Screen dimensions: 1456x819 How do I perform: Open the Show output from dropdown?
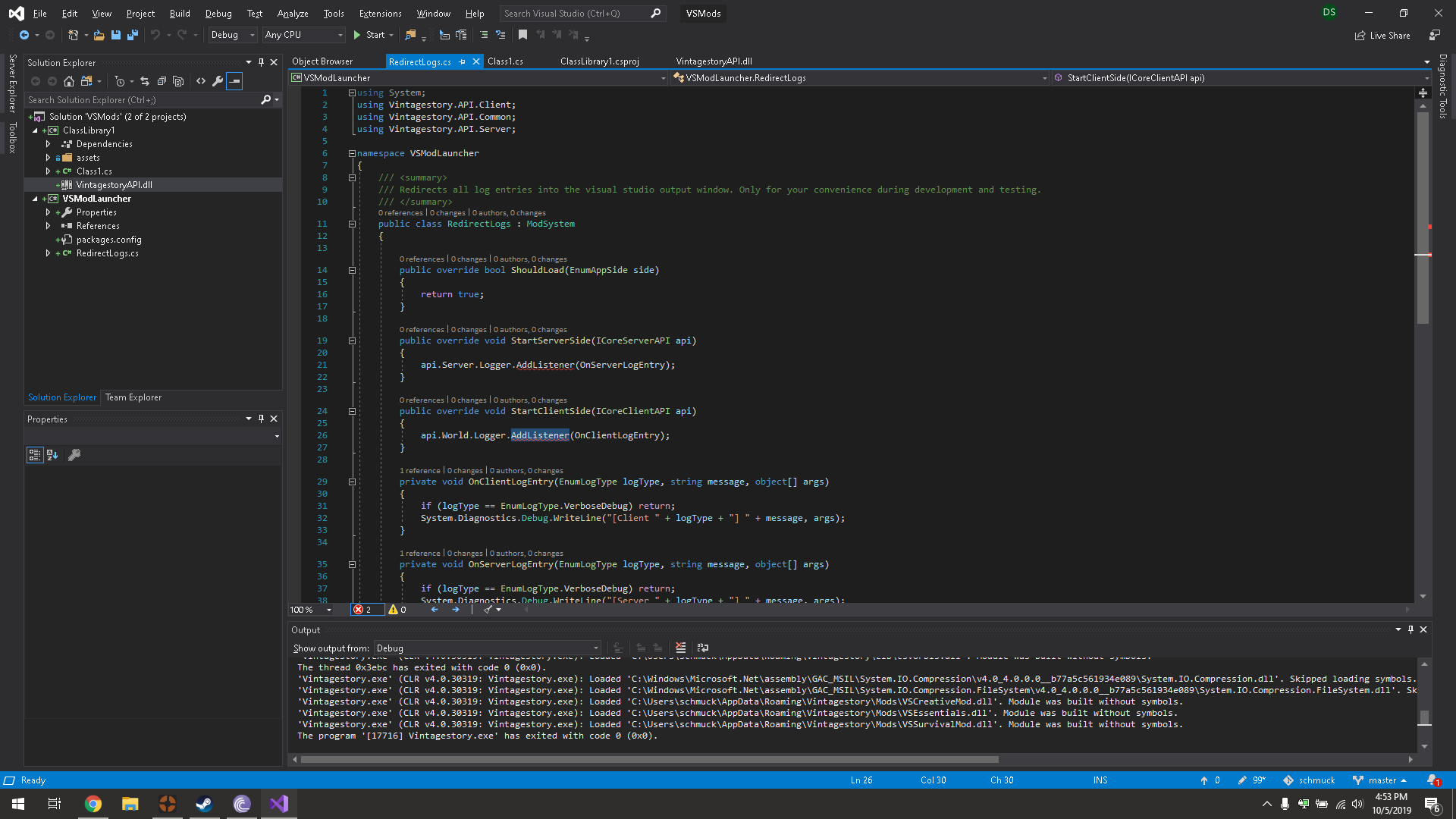(487, 648)
